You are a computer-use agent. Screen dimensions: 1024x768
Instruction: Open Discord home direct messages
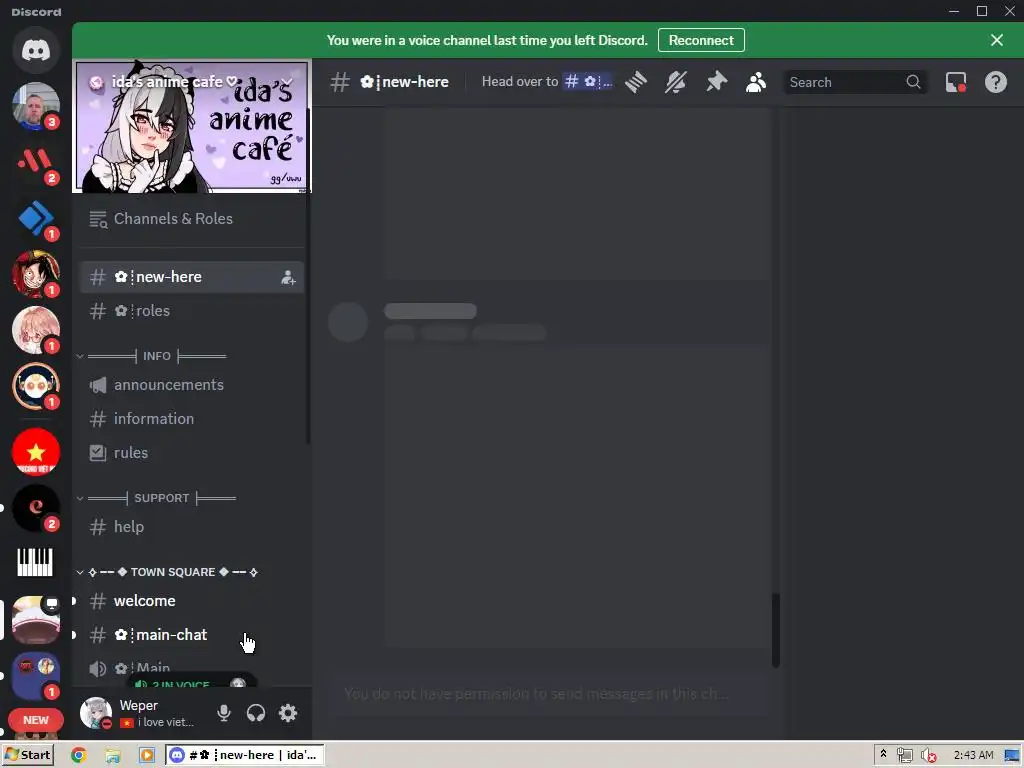pos(36,50)
